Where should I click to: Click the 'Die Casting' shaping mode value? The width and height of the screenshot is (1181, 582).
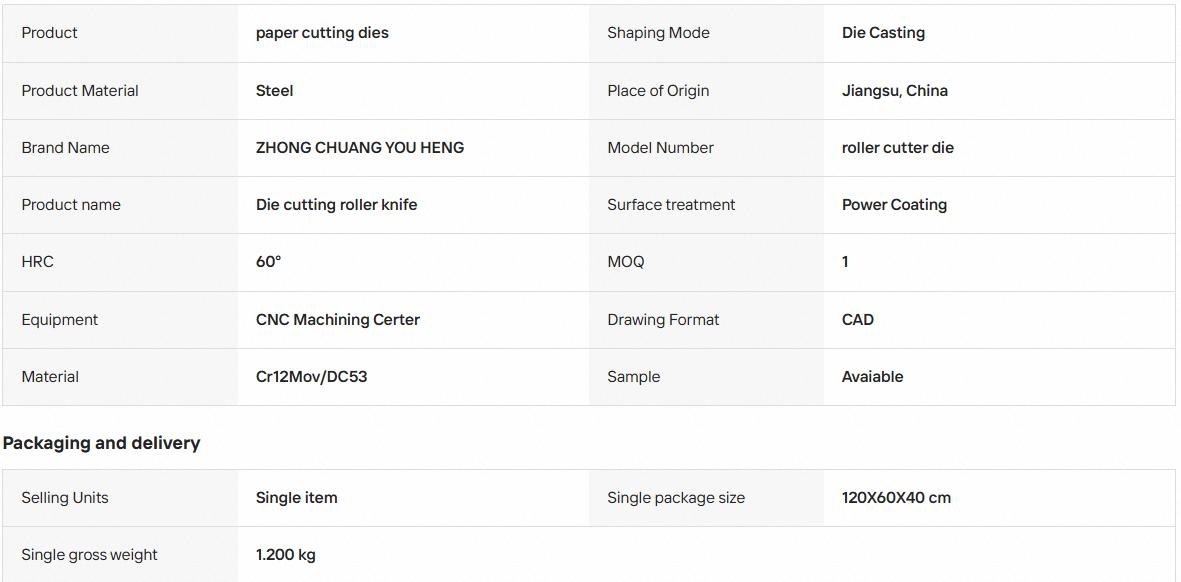coord(883,33)
